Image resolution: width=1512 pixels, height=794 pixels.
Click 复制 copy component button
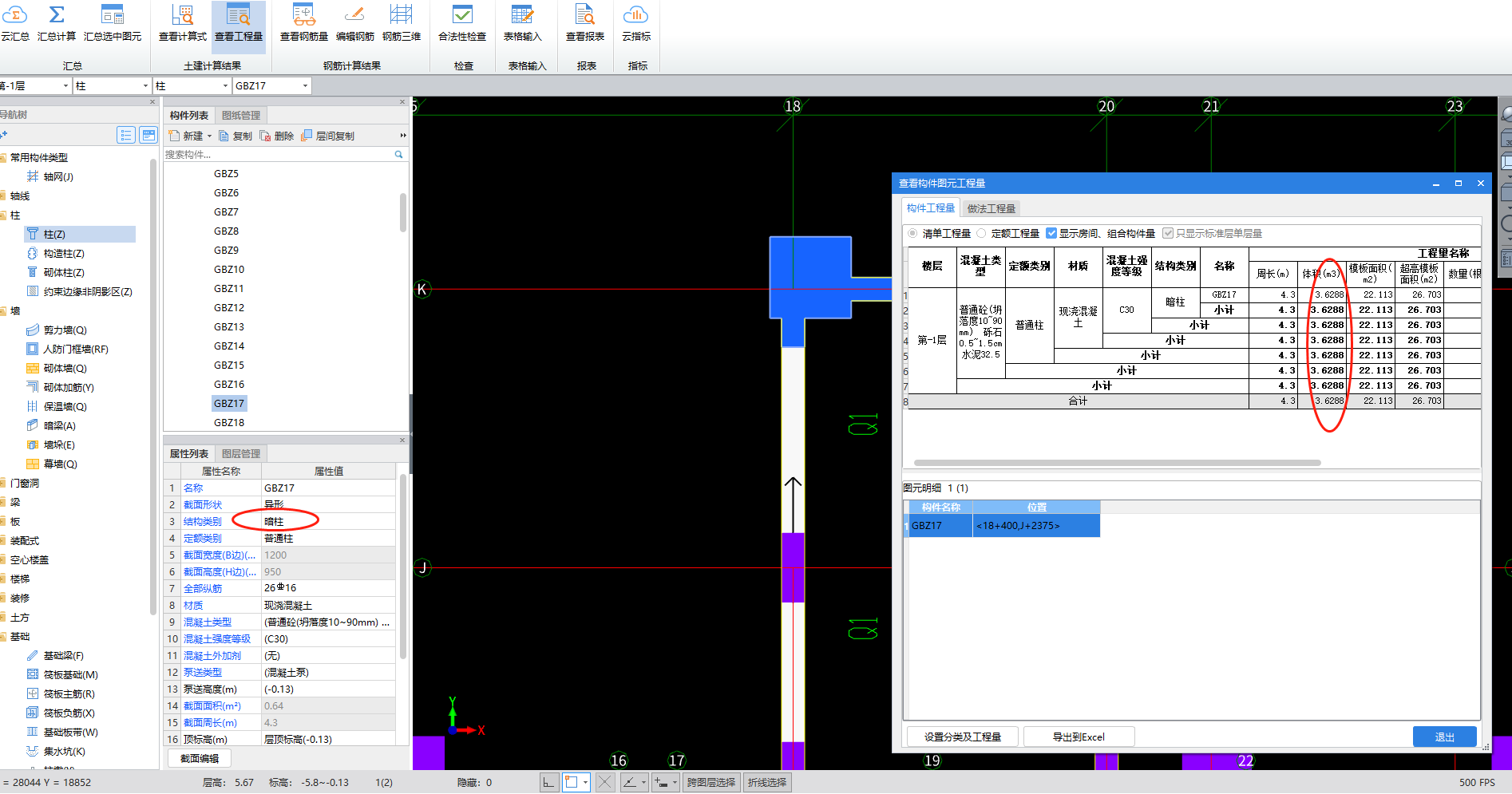(x=236, y=136)
